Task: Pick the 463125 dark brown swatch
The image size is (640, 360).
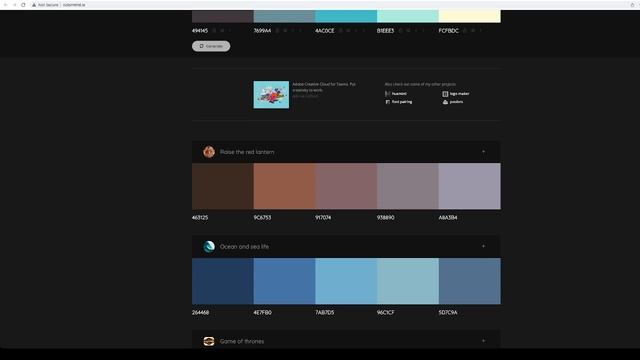Action: coord(222,186)
